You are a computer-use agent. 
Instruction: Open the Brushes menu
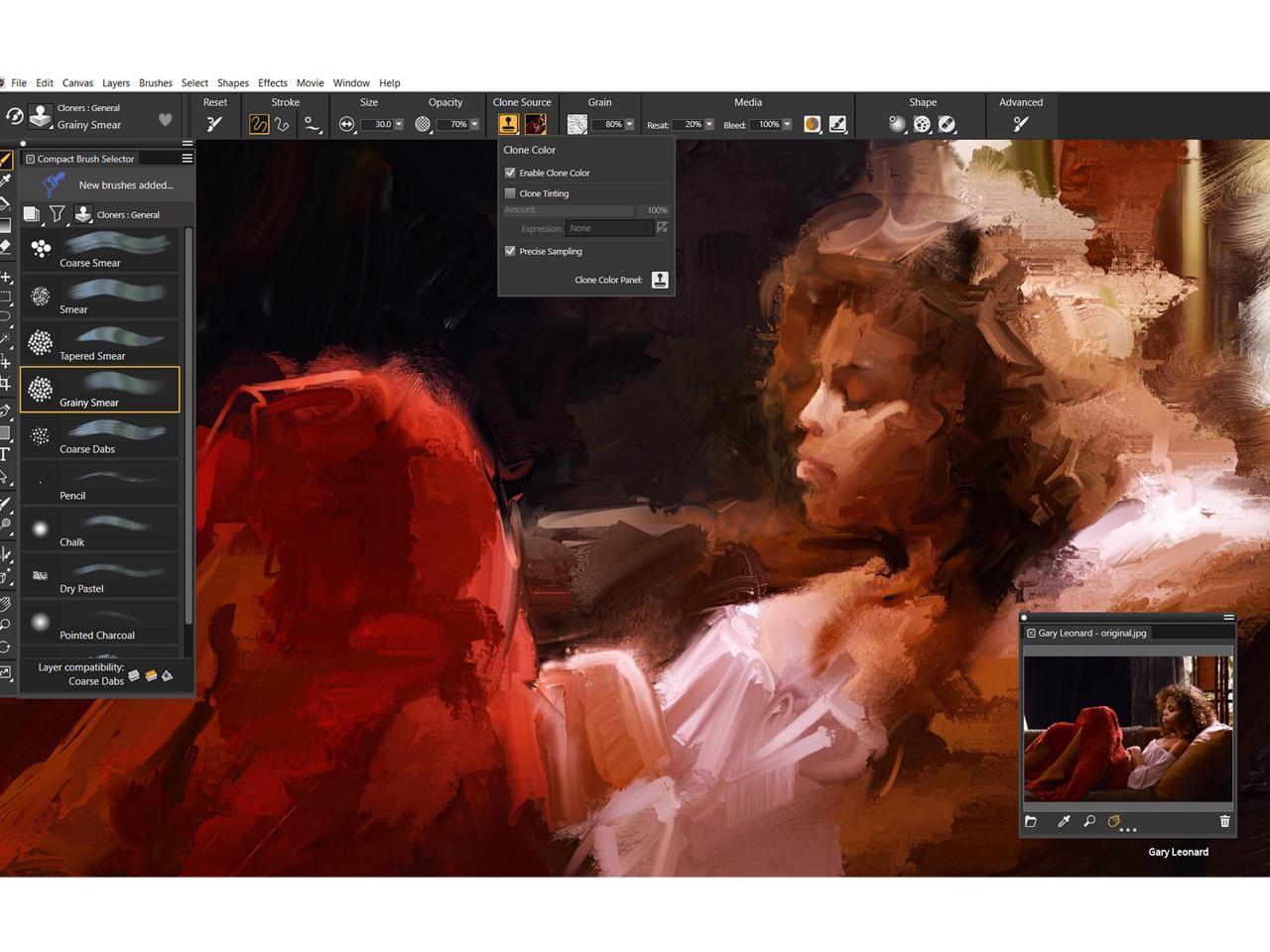point(155,83)
